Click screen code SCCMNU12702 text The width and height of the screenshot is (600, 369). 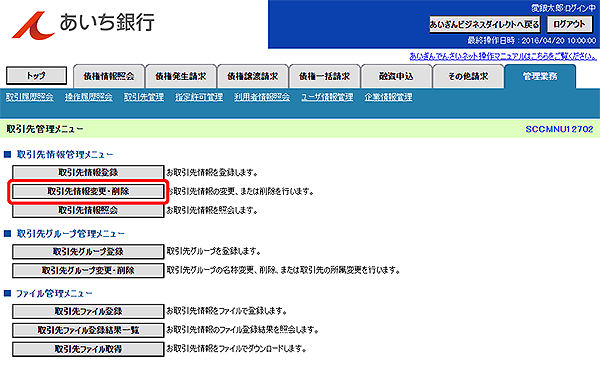point(559,129)
